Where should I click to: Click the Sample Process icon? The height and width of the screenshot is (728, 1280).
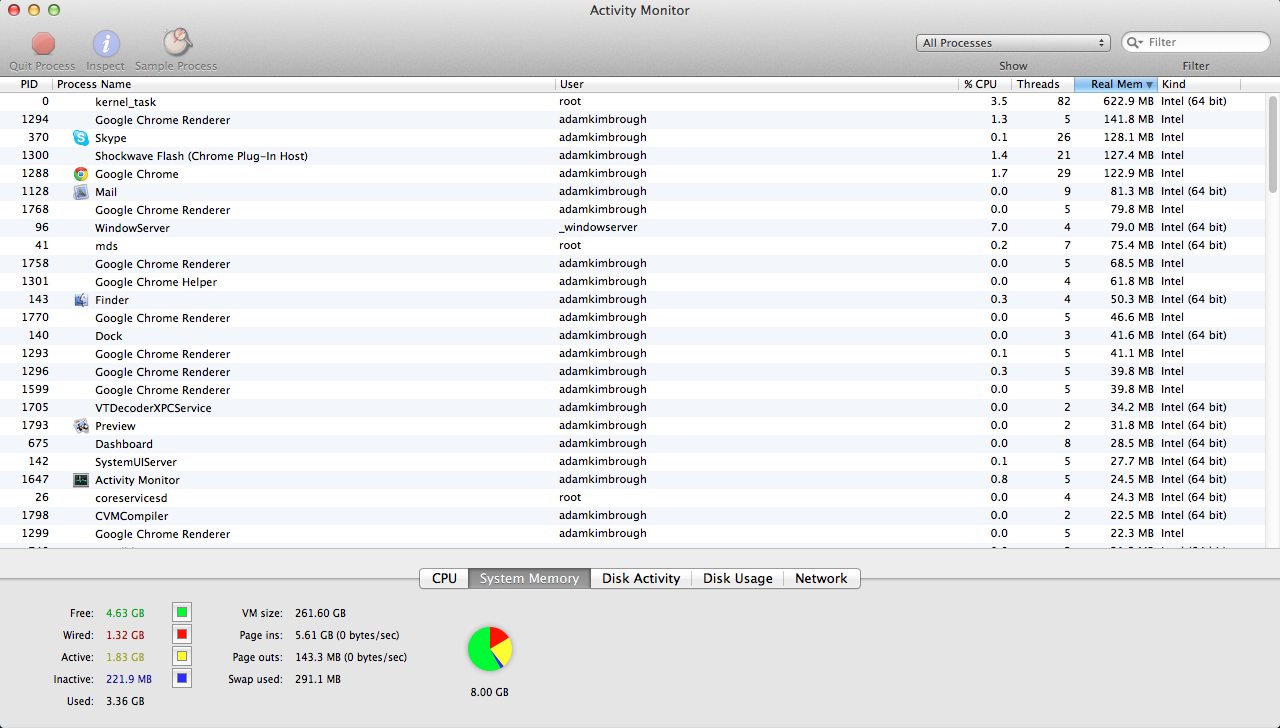[177, 42]
